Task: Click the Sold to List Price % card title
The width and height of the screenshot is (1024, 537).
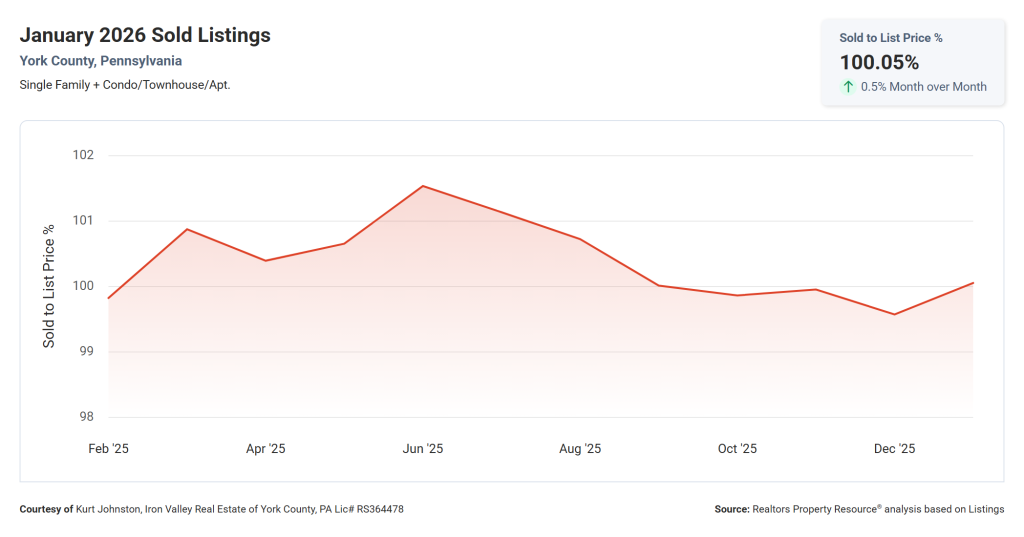Action: point(891,38)
